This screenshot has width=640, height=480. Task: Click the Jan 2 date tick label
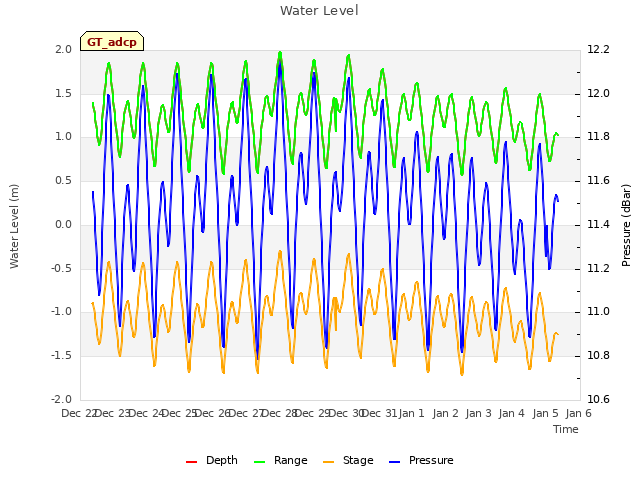[445, 413]
